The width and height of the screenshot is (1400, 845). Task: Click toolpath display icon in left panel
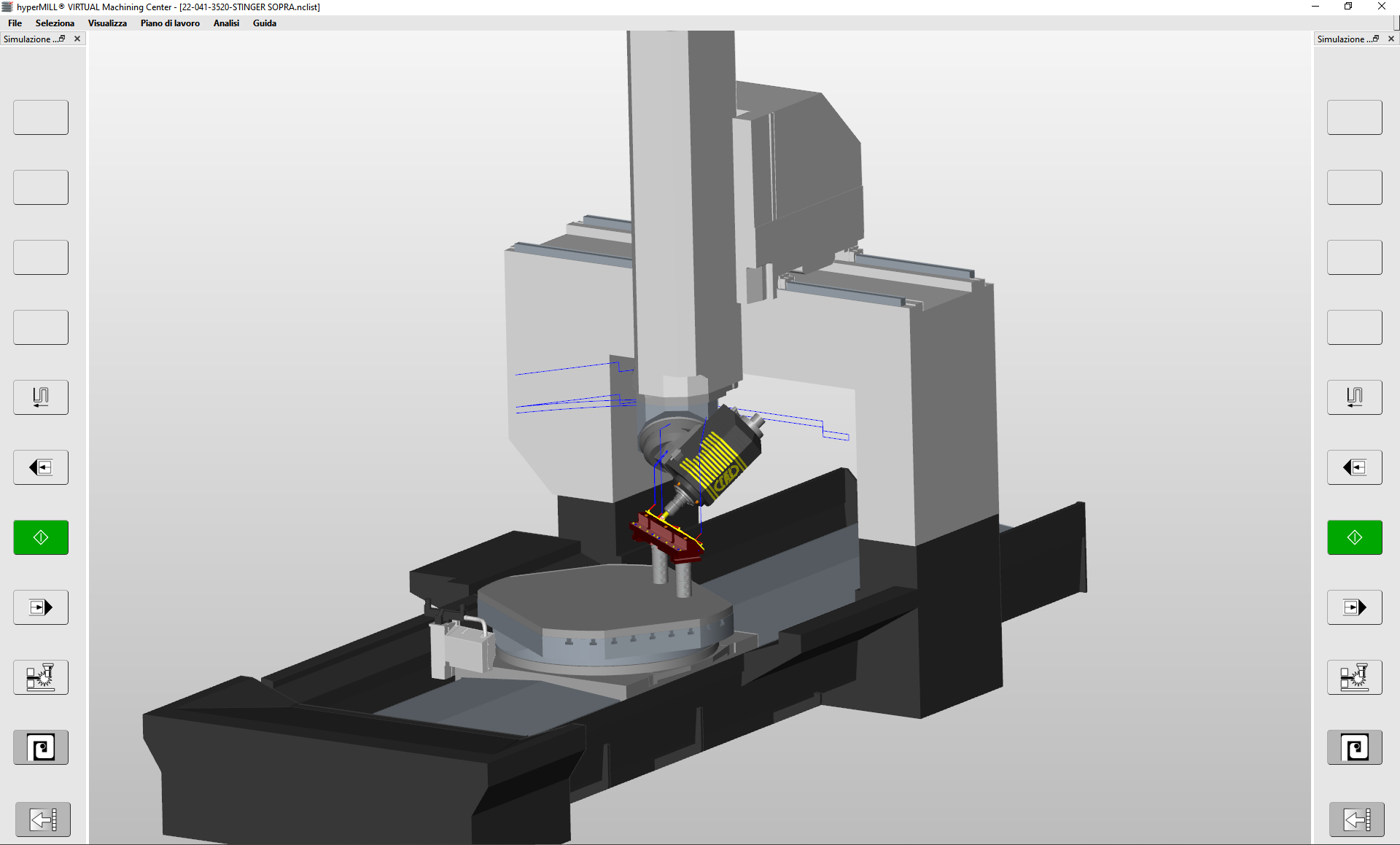(41, 397)
